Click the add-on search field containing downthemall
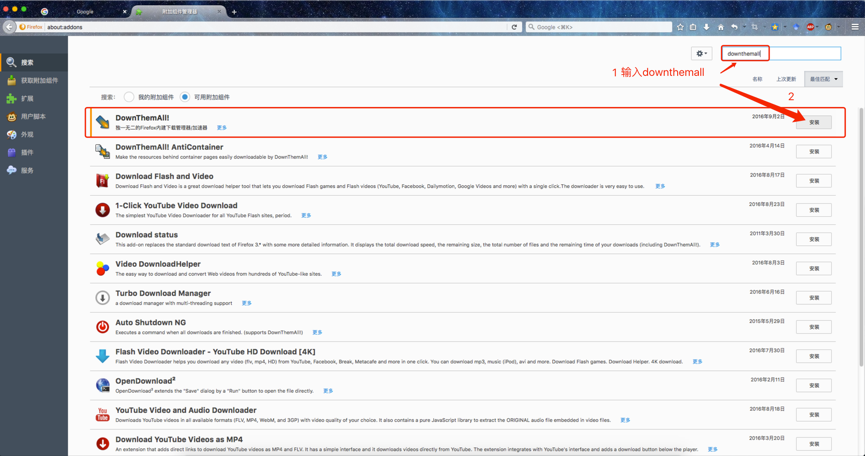This screenshot has height=456, width=865. click(782, 53)
